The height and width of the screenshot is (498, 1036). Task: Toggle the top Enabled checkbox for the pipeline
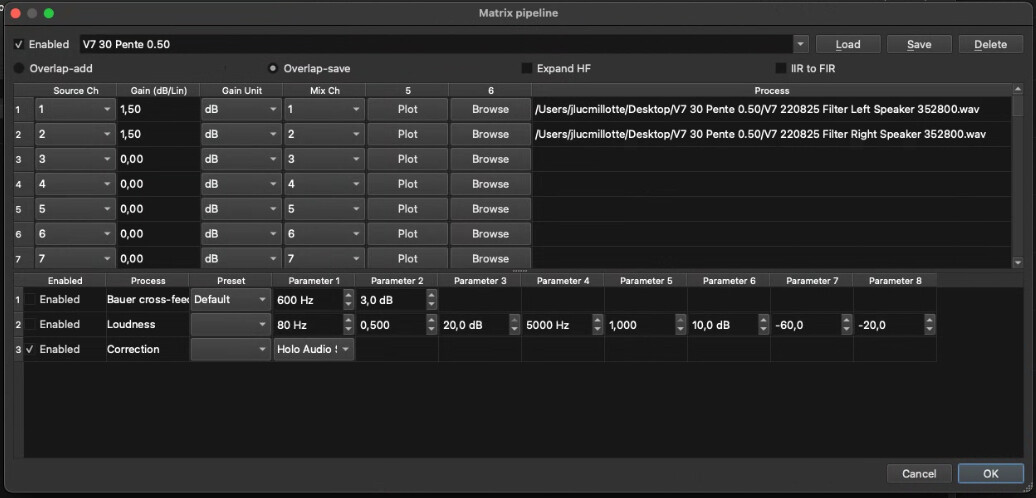coord(19,45)
